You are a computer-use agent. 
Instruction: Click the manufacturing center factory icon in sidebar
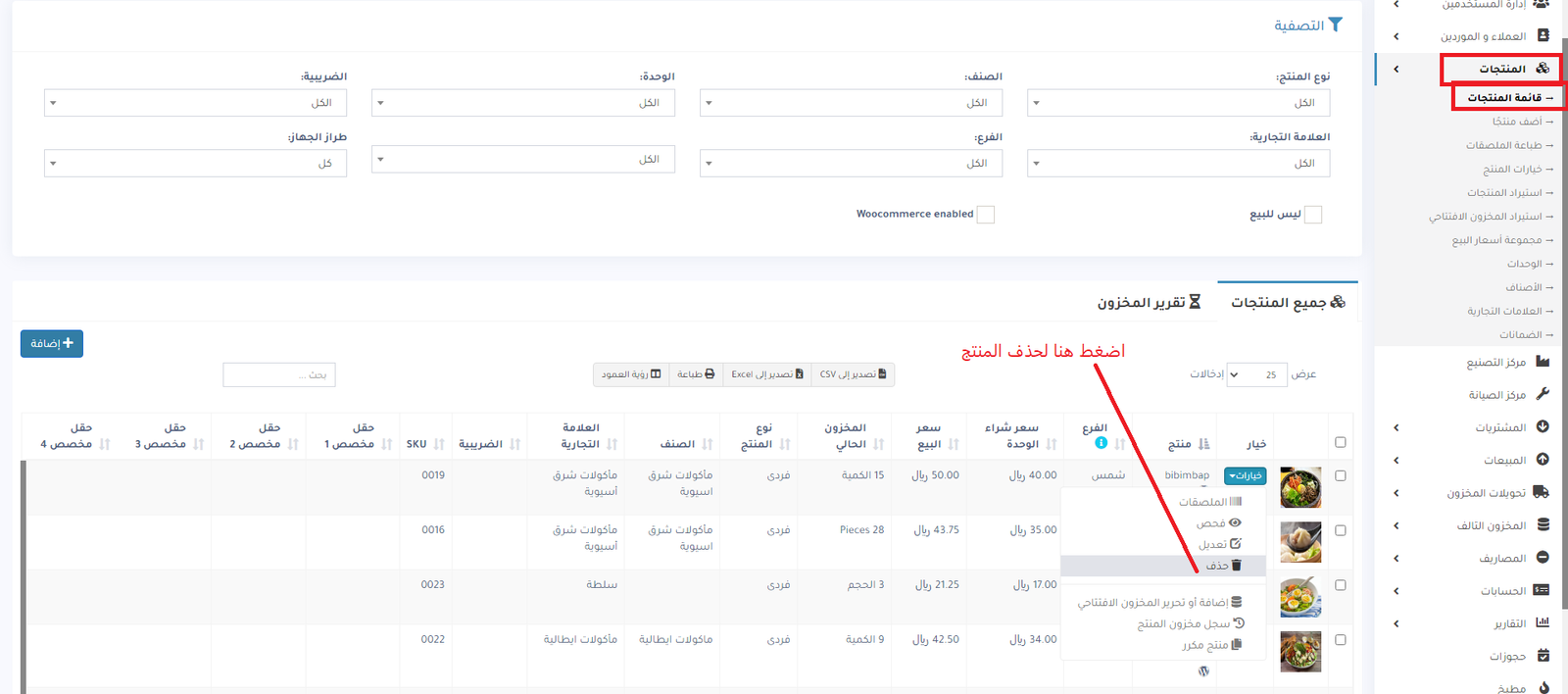pyautogui.click(x=1543, y=362)
